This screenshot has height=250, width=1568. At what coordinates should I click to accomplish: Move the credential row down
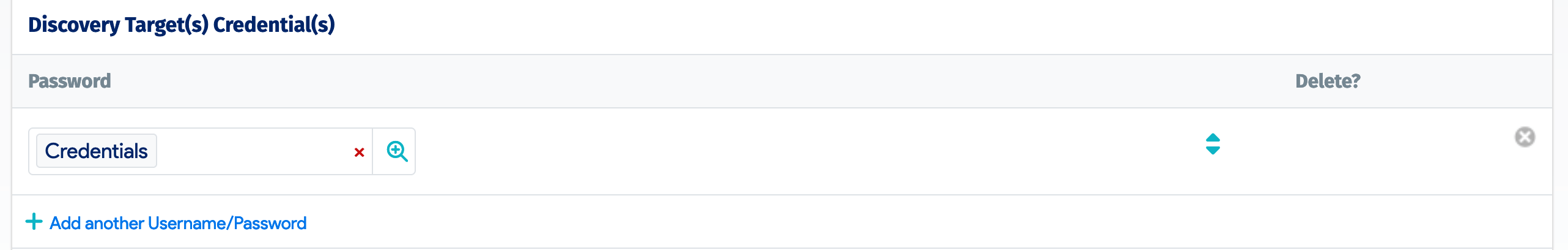click(1213, 151)
